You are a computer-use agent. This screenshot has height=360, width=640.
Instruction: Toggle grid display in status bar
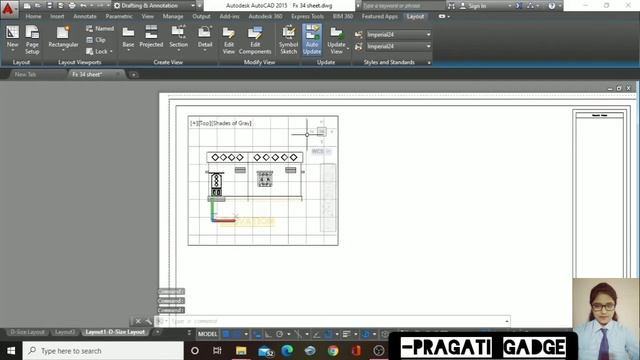(x=226, y=334)
